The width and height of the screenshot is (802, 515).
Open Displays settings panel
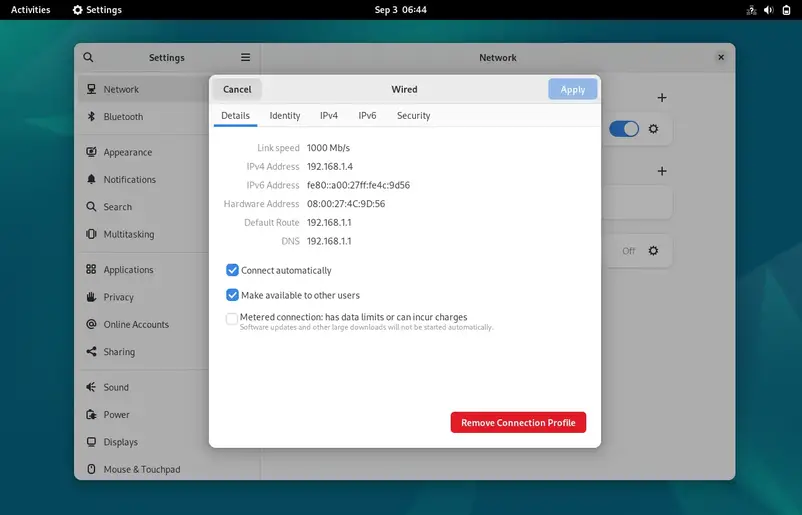[x=144, y=442]
